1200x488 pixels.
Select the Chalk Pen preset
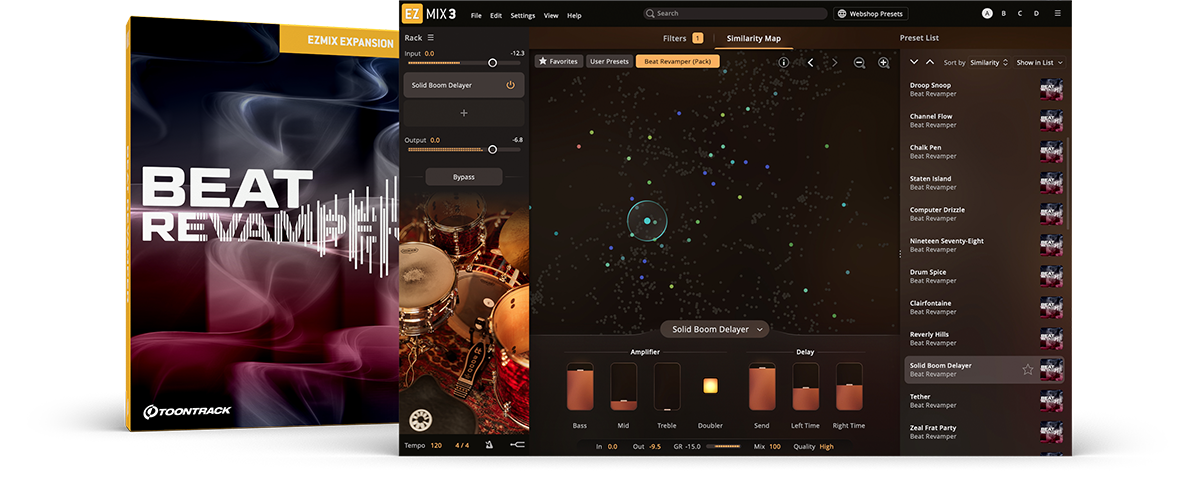click(x=984, y=152)
